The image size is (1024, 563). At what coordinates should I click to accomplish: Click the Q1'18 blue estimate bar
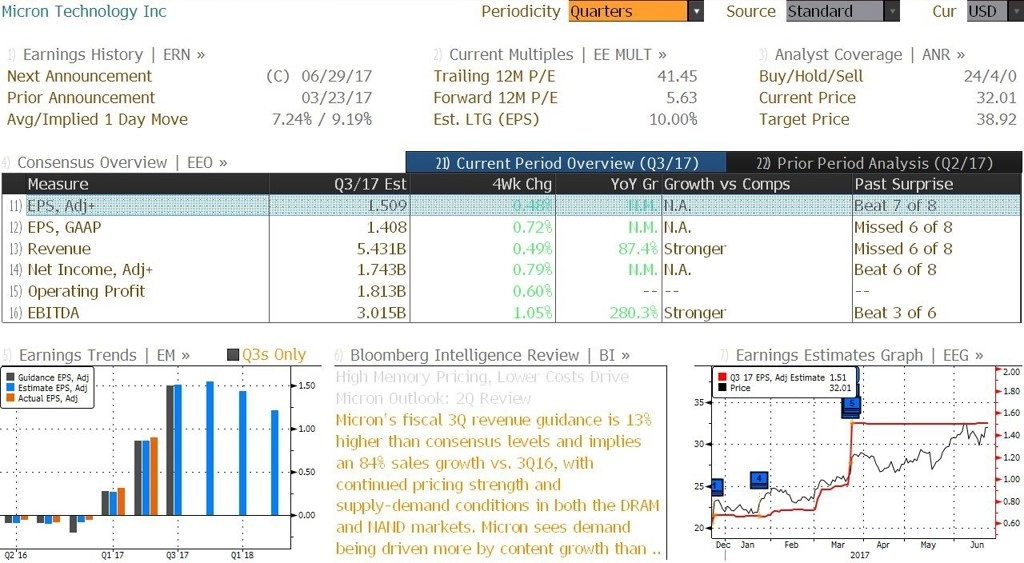coord(242,453)
